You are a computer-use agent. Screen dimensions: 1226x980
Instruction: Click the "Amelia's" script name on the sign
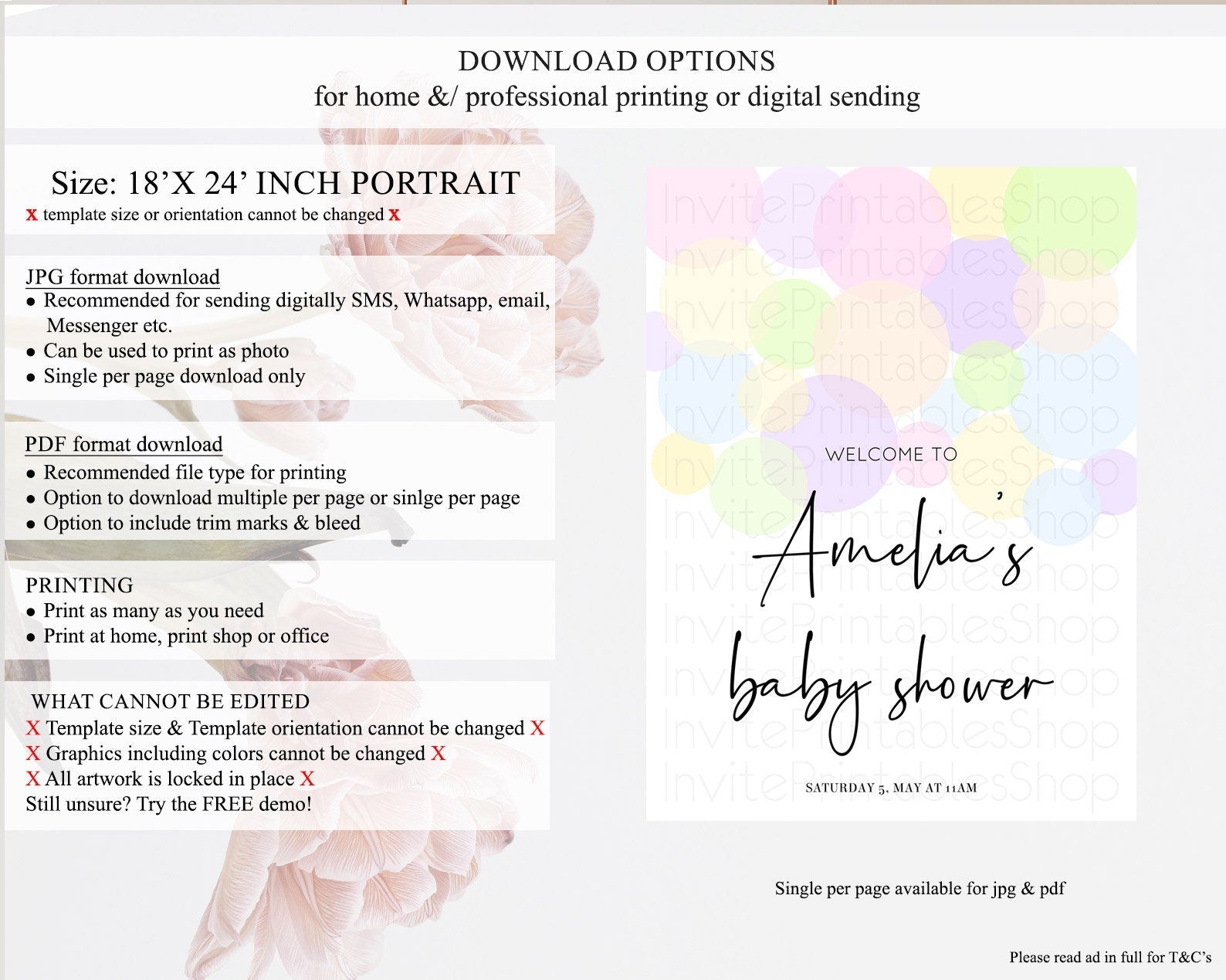click(892, 552)
